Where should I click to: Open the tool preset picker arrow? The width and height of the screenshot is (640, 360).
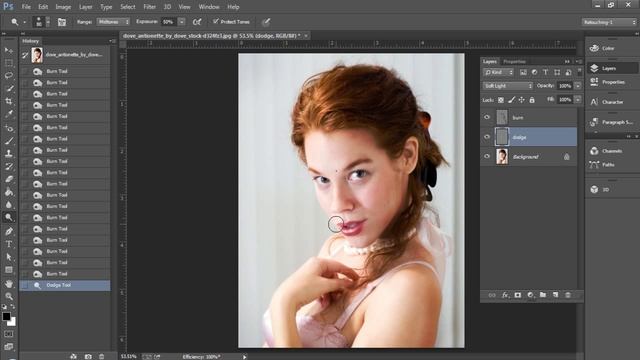(x=24, y=22)
